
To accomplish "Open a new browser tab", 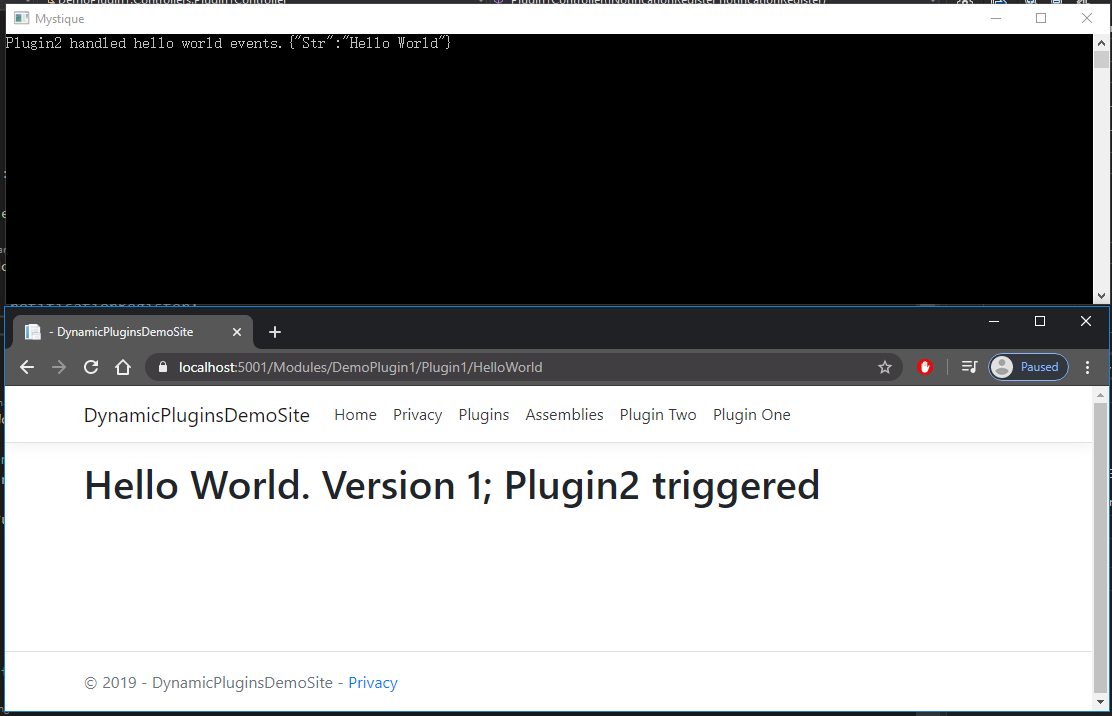I will pos(275,332).
